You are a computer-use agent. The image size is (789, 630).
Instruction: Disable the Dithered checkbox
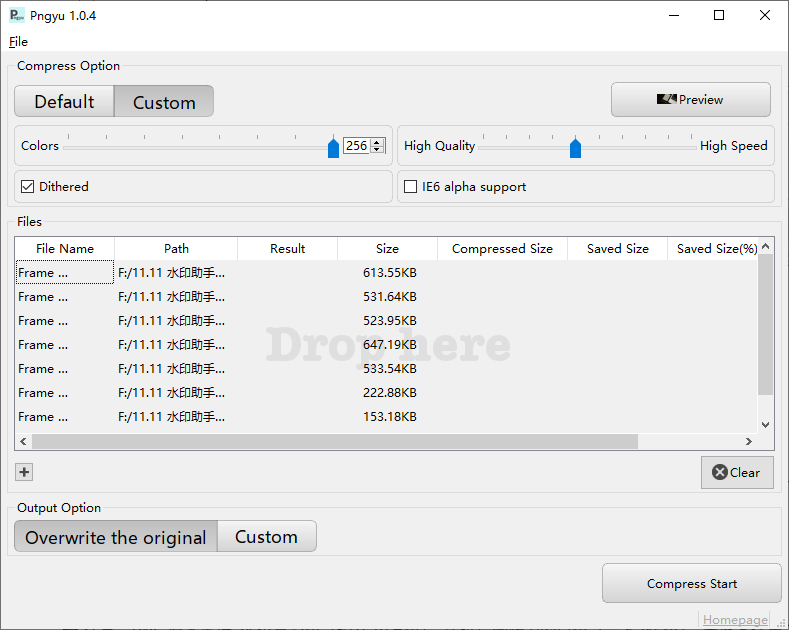click(28, 187)
